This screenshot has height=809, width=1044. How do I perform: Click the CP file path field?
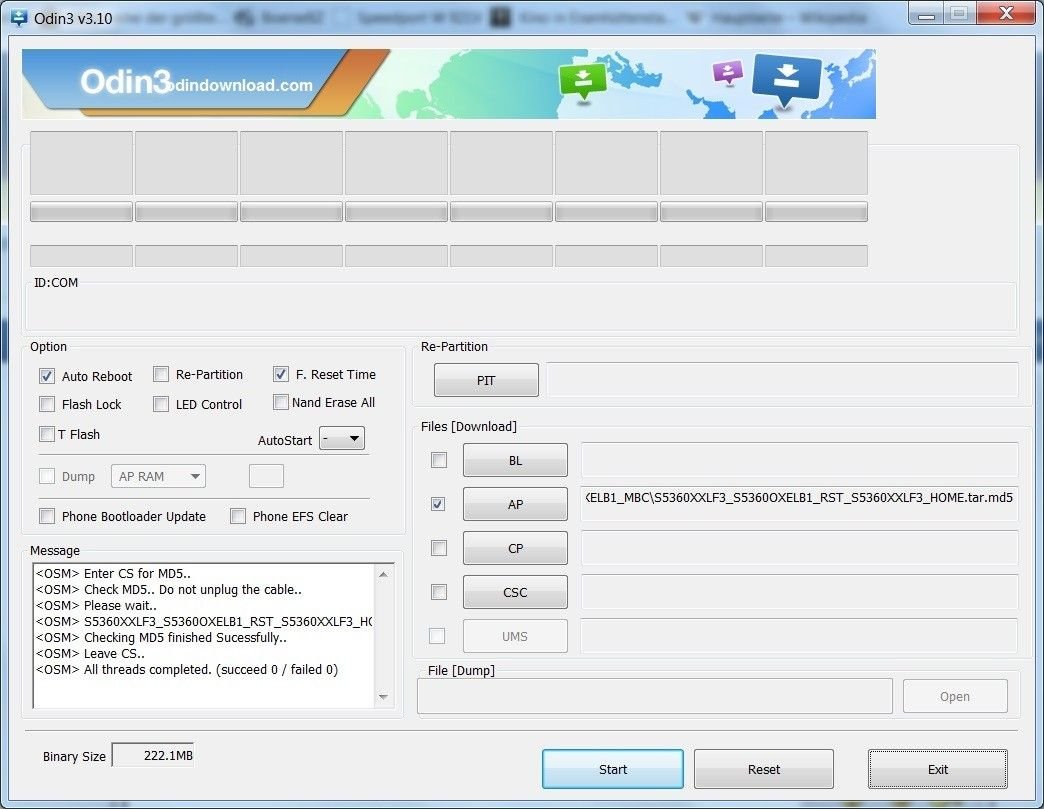click(x=800, y=547)
